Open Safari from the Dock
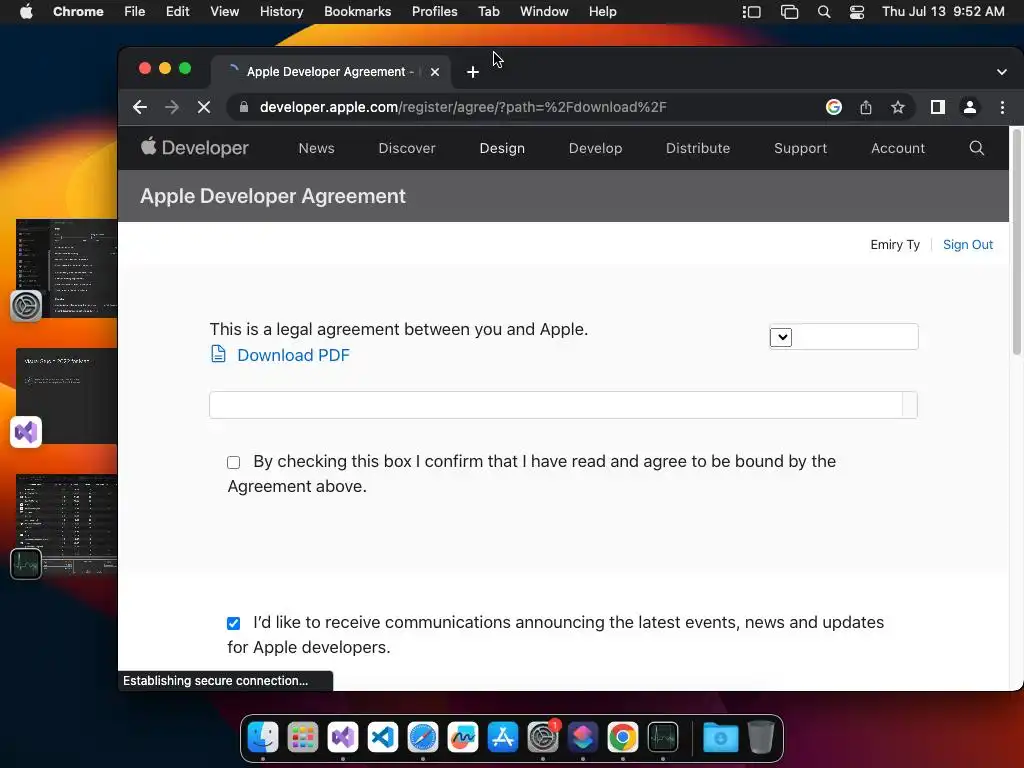Image resolution: width=1024 pixels, height=768 pixels. 423,738
